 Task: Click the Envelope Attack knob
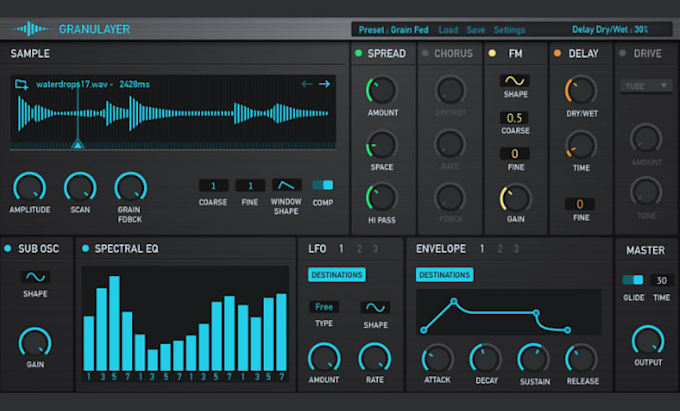(438, 359)
